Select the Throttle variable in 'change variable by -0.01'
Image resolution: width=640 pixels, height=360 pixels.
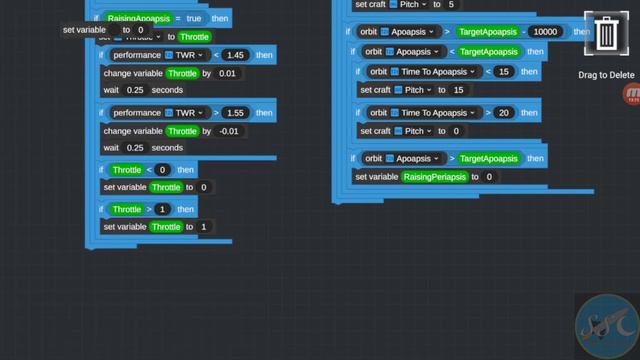point(182,131)
